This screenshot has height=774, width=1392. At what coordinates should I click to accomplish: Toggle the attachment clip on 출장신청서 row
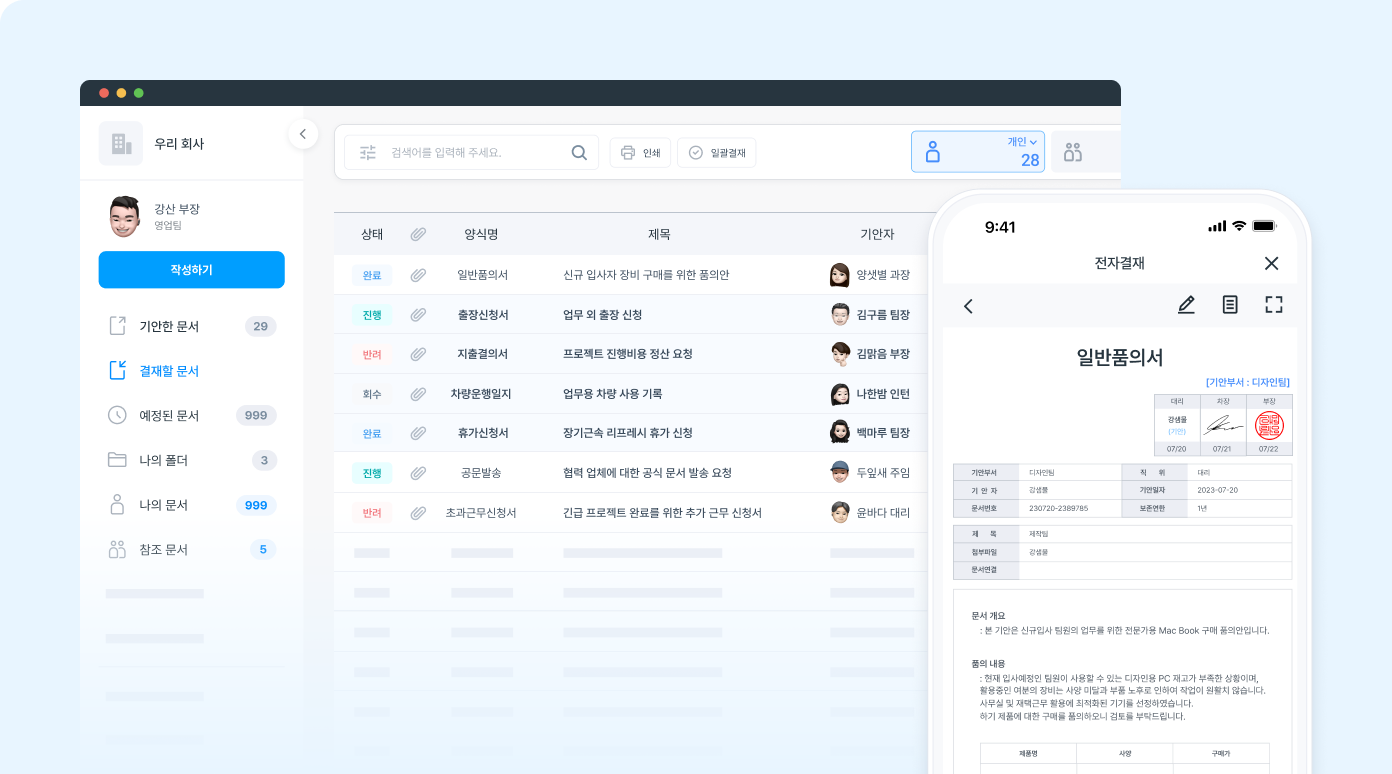click(x=418, y=313)
